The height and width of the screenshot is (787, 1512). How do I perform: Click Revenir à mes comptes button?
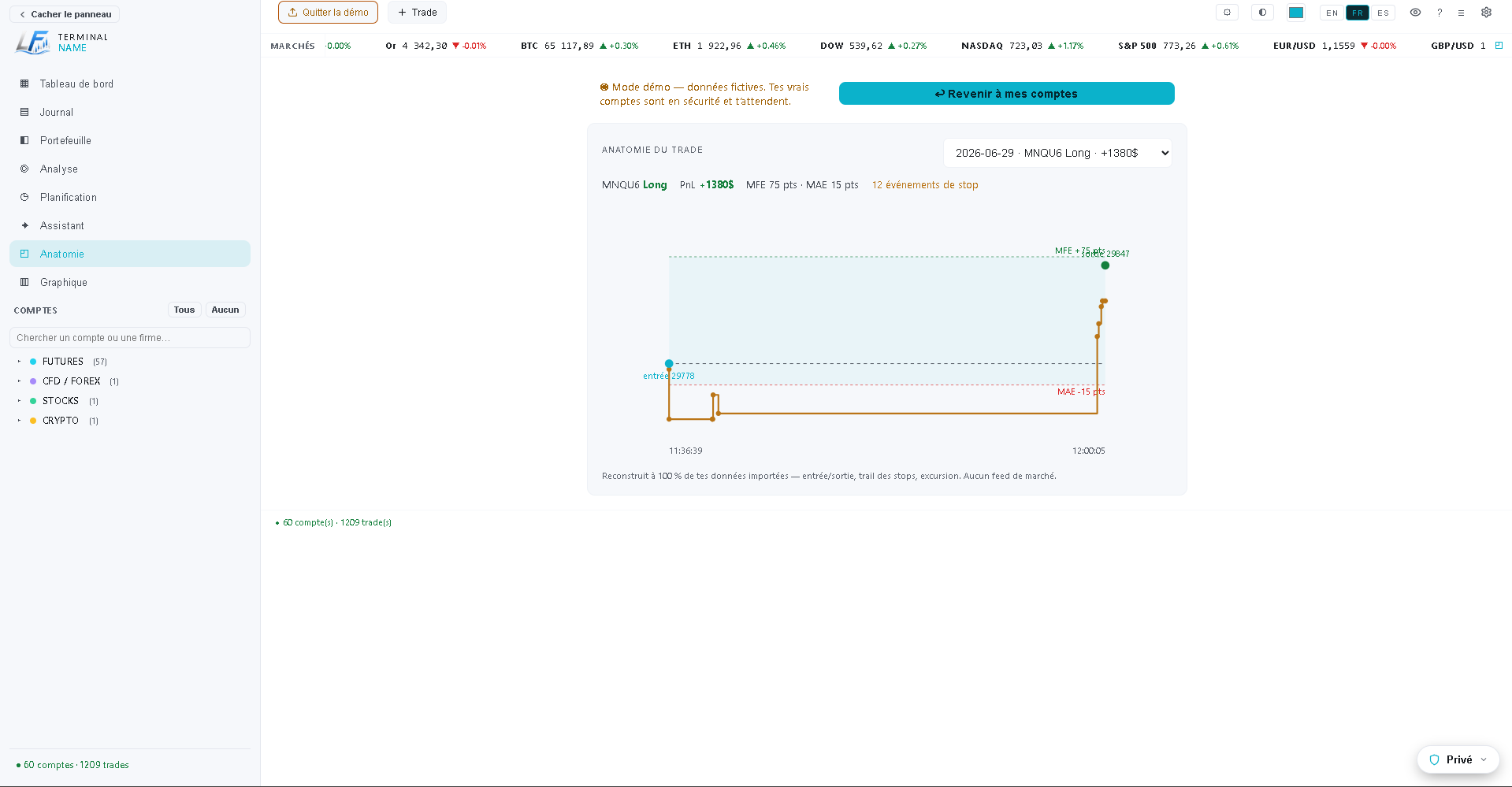1006,94
